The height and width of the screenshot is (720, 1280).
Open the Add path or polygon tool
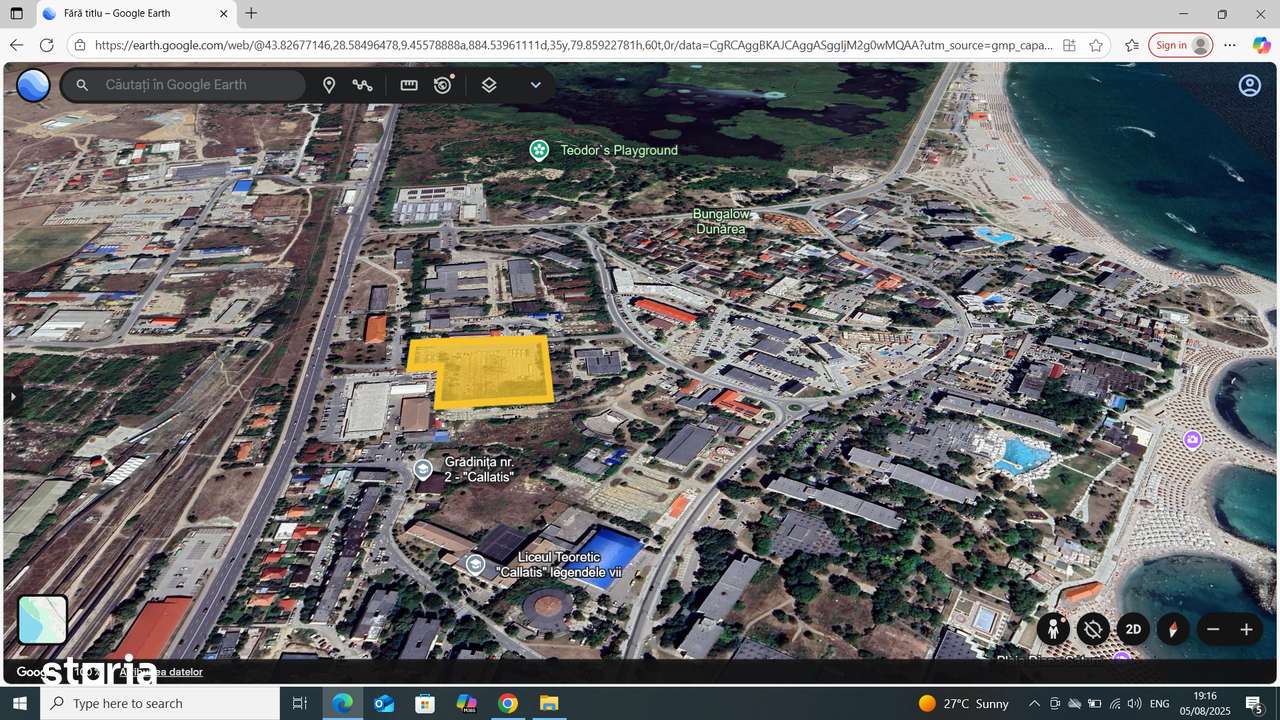pyautogui.click(x=363, y=84)
